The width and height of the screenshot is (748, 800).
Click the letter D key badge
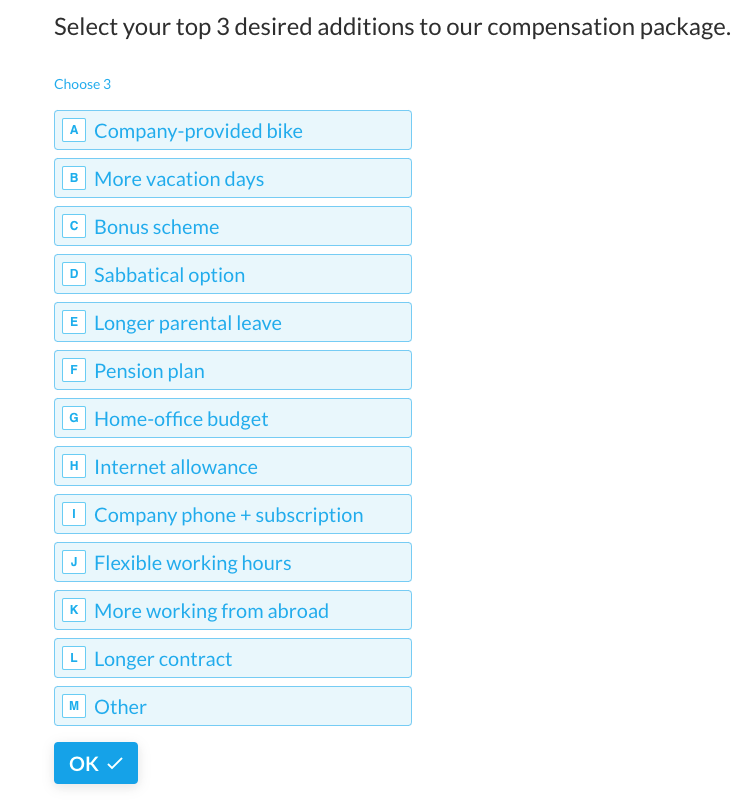(x=74, y=274)
